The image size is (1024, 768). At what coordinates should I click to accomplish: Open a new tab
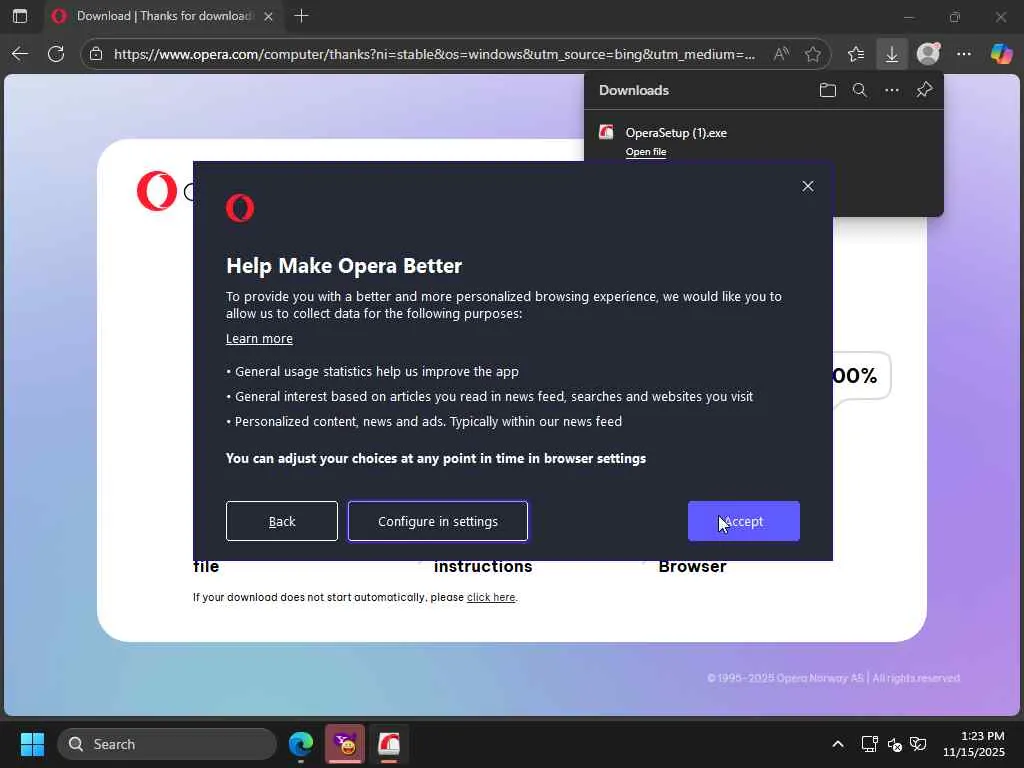(x=301, y=16)
